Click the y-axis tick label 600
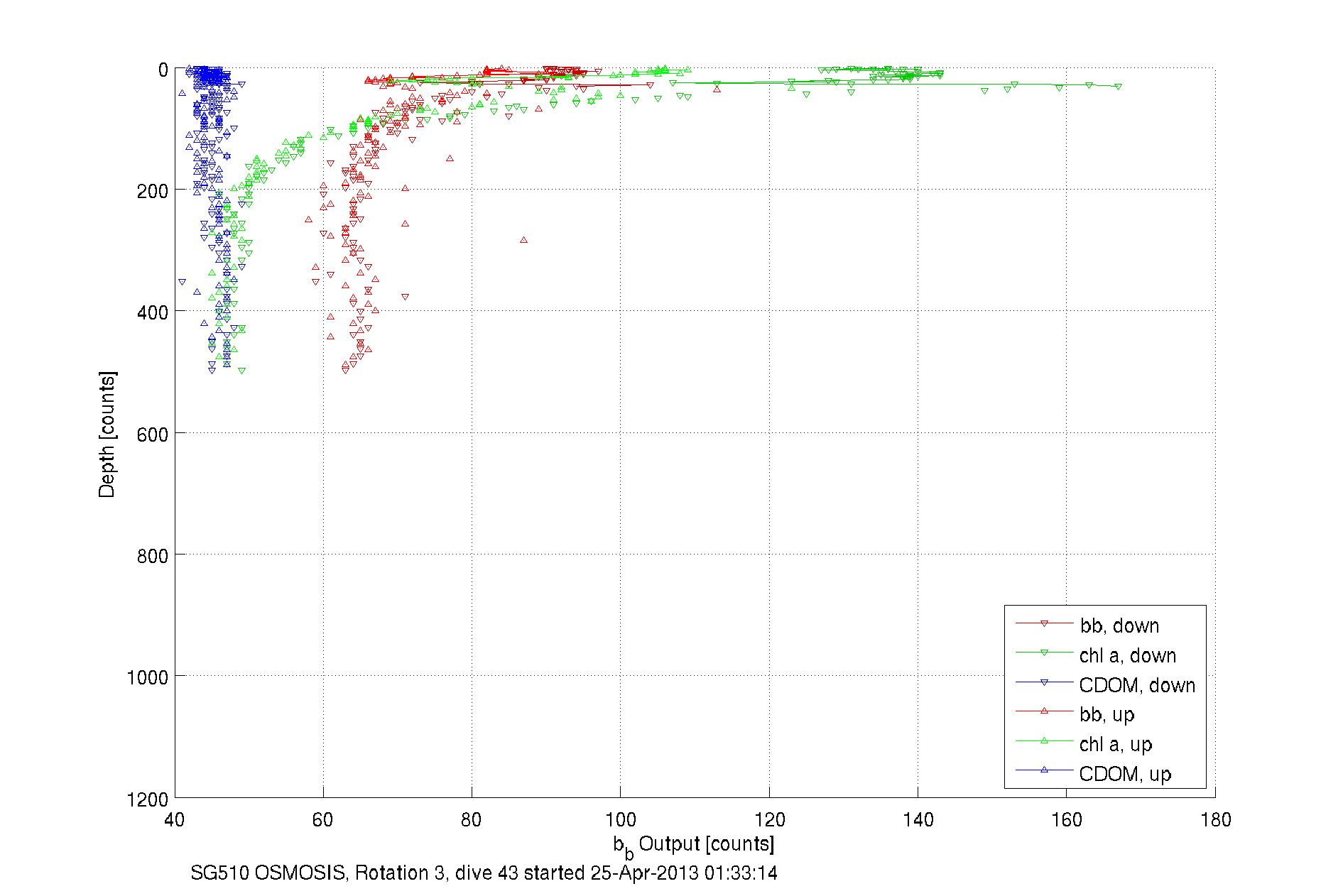The width and height of the screenshot is (1343, 896). coord(152,435)
